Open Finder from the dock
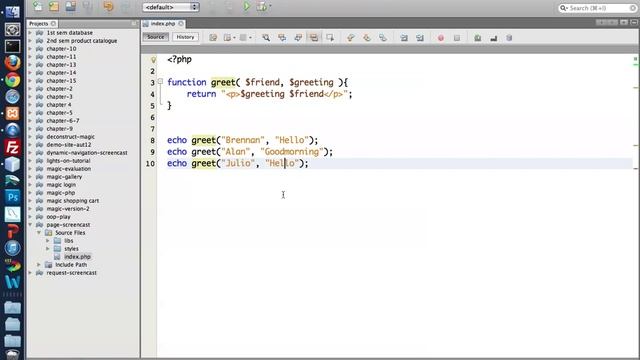Screen dimensions: 640x360 (x=12, y=12)
